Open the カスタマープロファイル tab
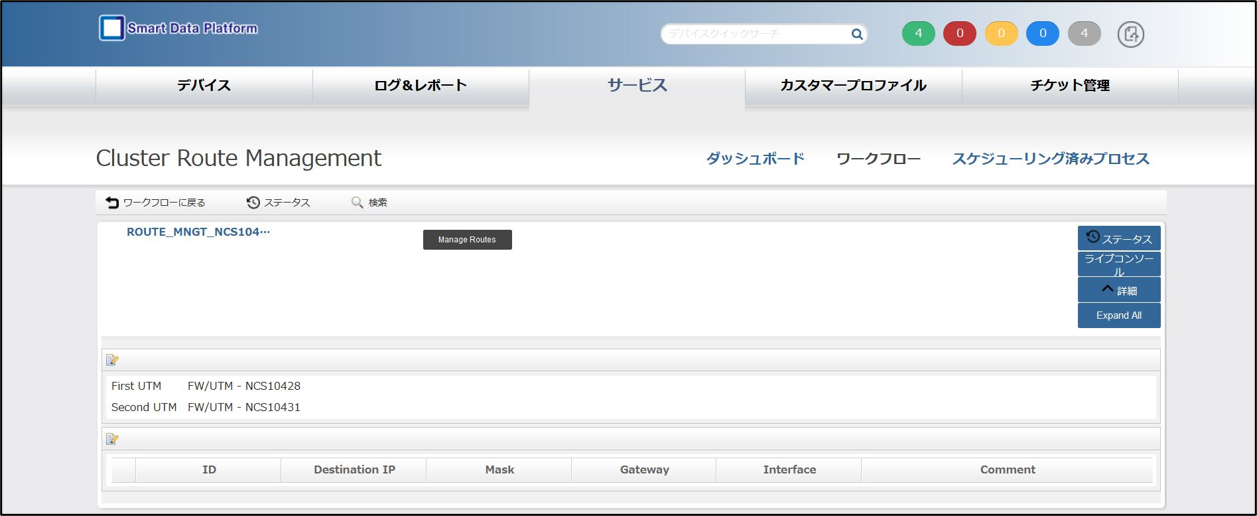The height and width of the screenshot is (516, 1257). 853,86
